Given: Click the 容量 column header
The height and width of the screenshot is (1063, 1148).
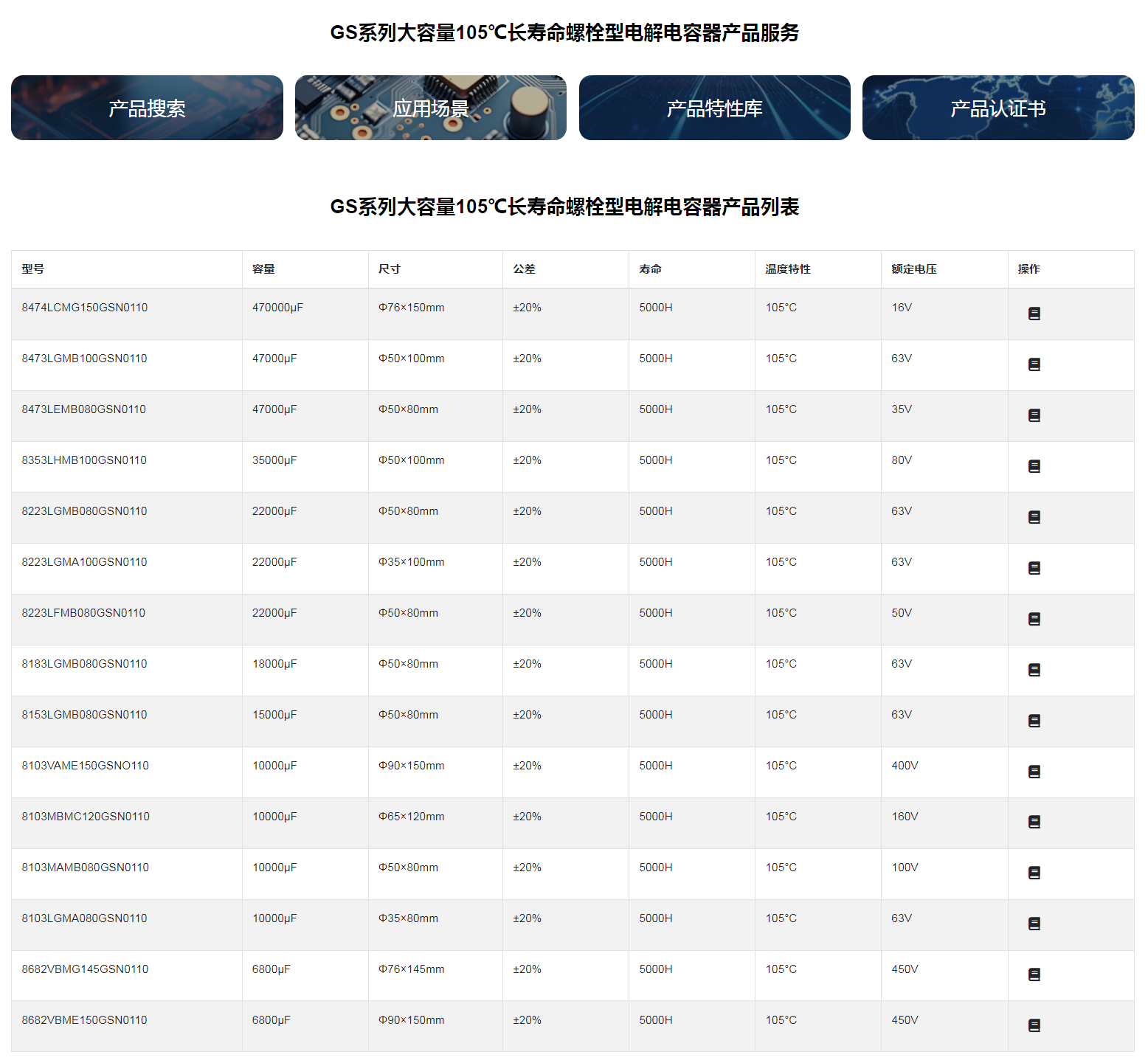Looking at the screenshot, I should pyautogui.click(x=263, y=269).
